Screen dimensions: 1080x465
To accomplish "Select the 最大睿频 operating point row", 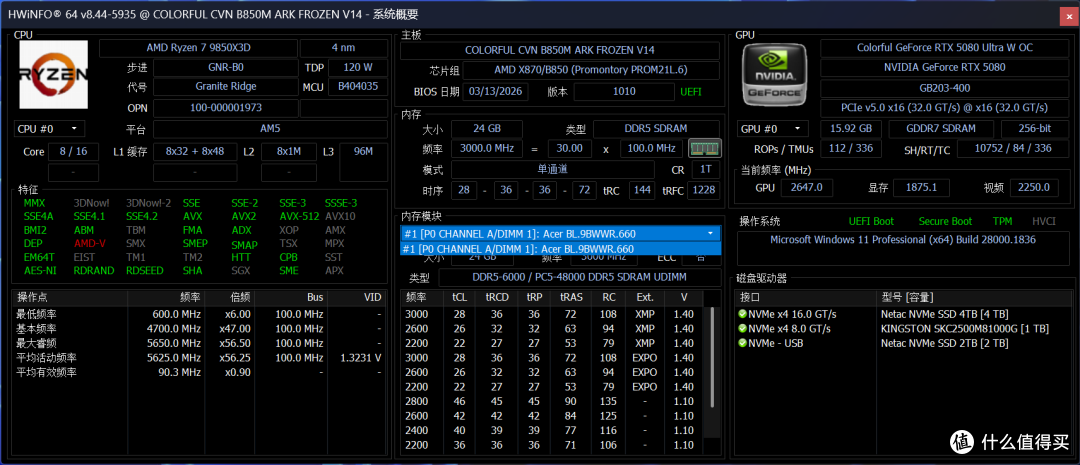I will [x=200, y=343].
